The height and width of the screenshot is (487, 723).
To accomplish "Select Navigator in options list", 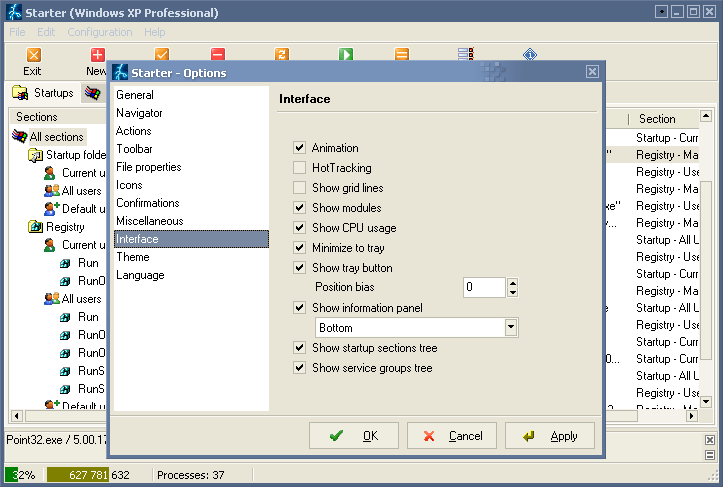I will (191, 113).
